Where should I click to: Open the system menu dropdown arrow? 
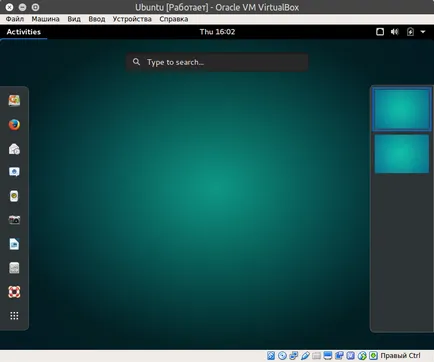click(423, 32)
